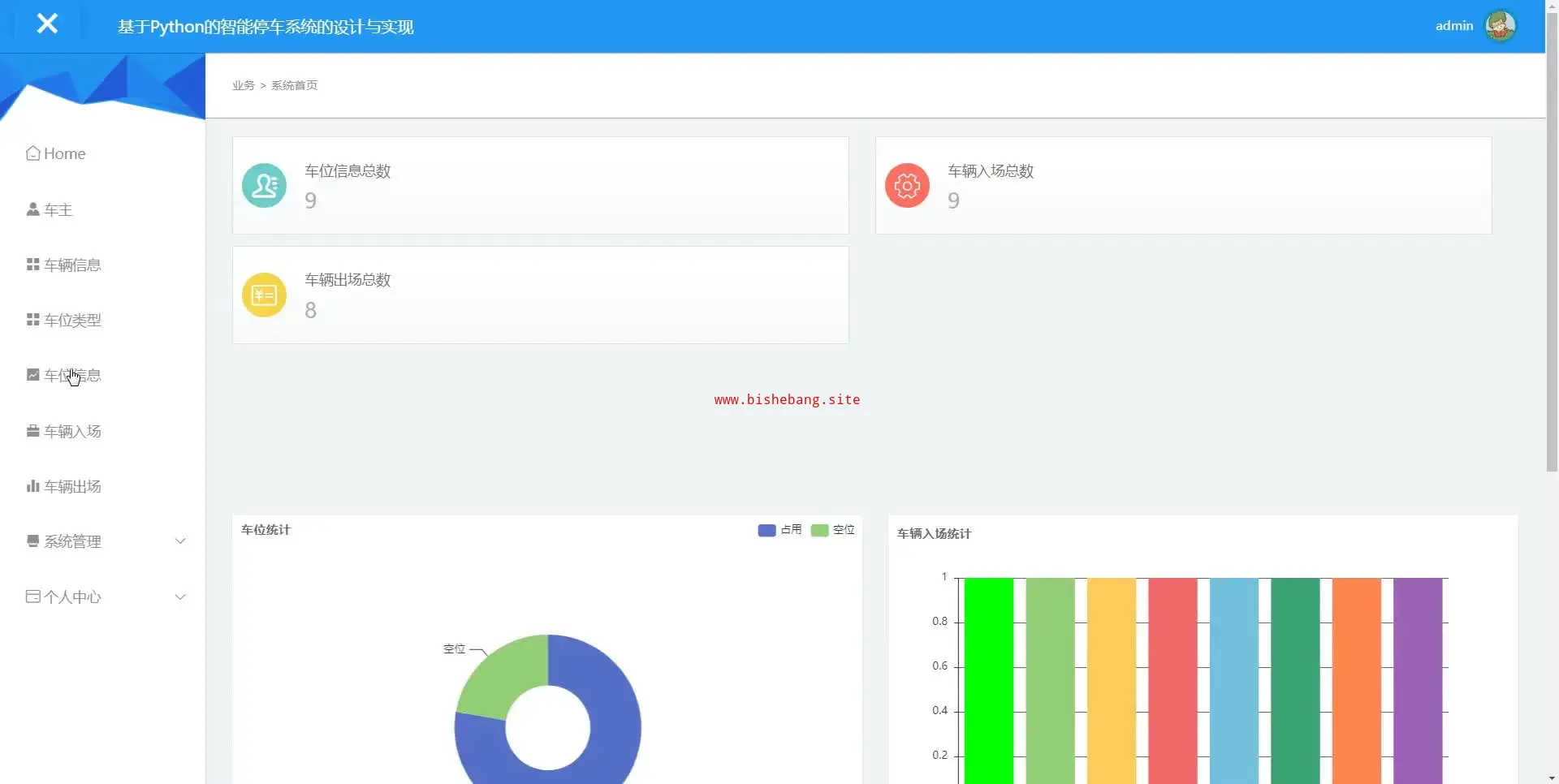Click the vertical page scrollbar thumb

(x=1552, y=243)
